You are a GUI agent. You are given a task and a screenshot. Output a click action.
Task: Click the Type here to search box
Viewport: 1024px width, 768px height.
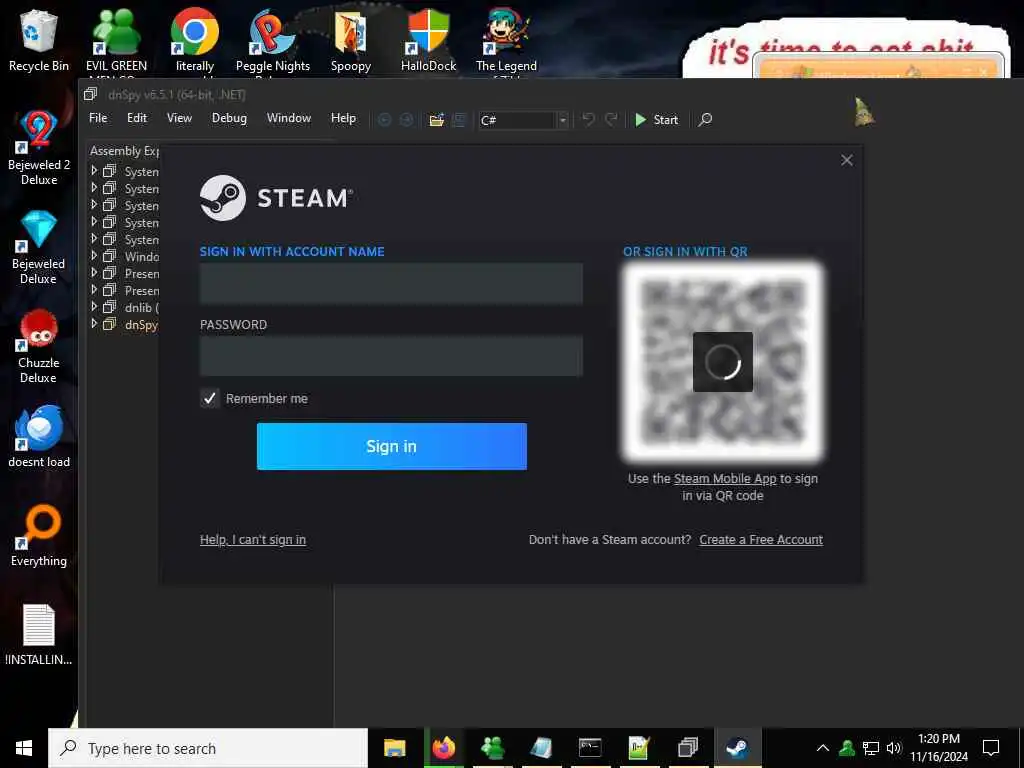pyautogui.click(x=208, y=748)
